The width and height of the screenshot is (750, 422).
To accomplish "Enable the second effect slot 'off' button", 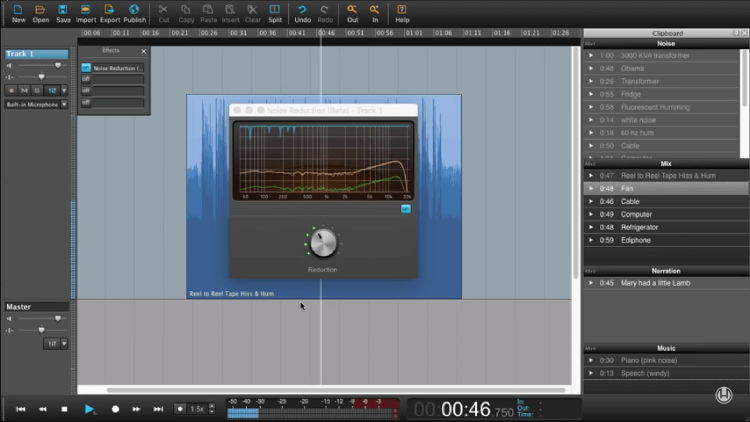I will (x=86, y=79).
